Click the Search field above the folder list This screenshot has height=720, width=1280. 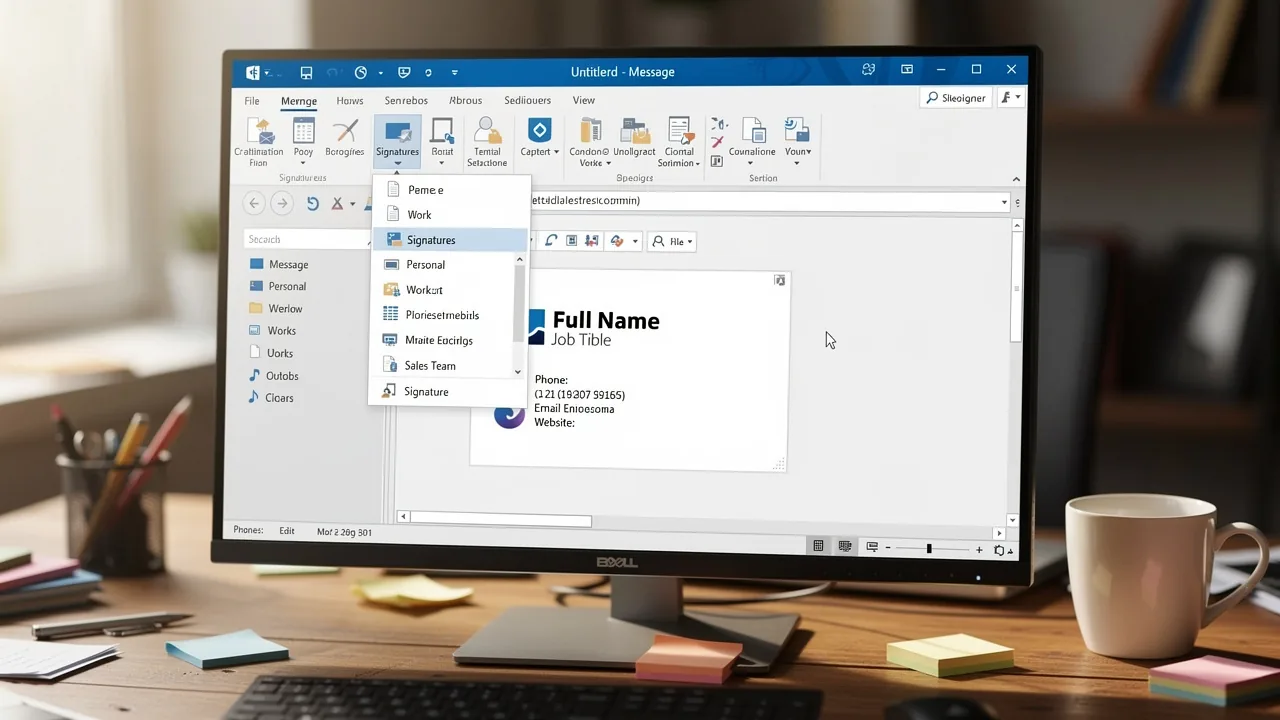306,239
